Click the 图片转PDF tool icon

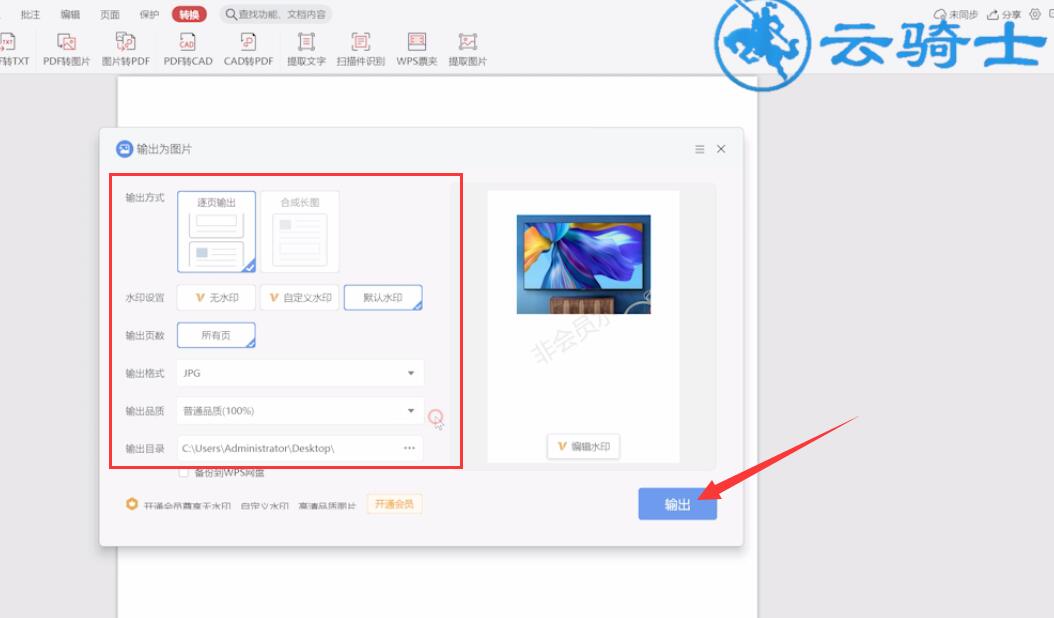[126, 42]
